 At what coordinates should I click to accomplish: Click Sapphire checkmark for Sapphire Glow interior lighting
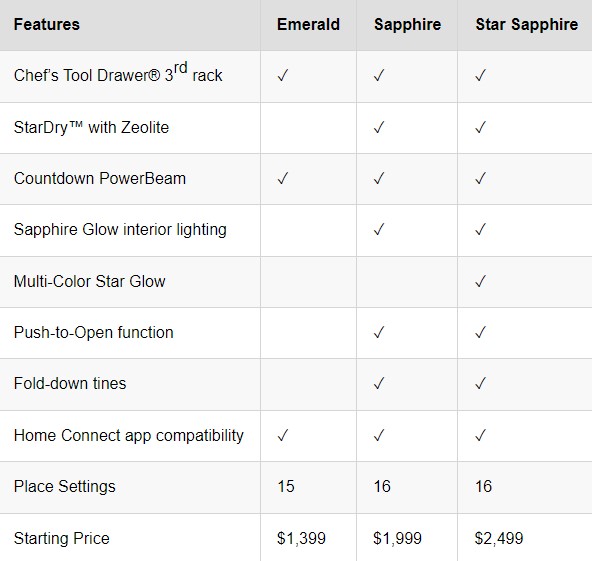click(379, 230)
